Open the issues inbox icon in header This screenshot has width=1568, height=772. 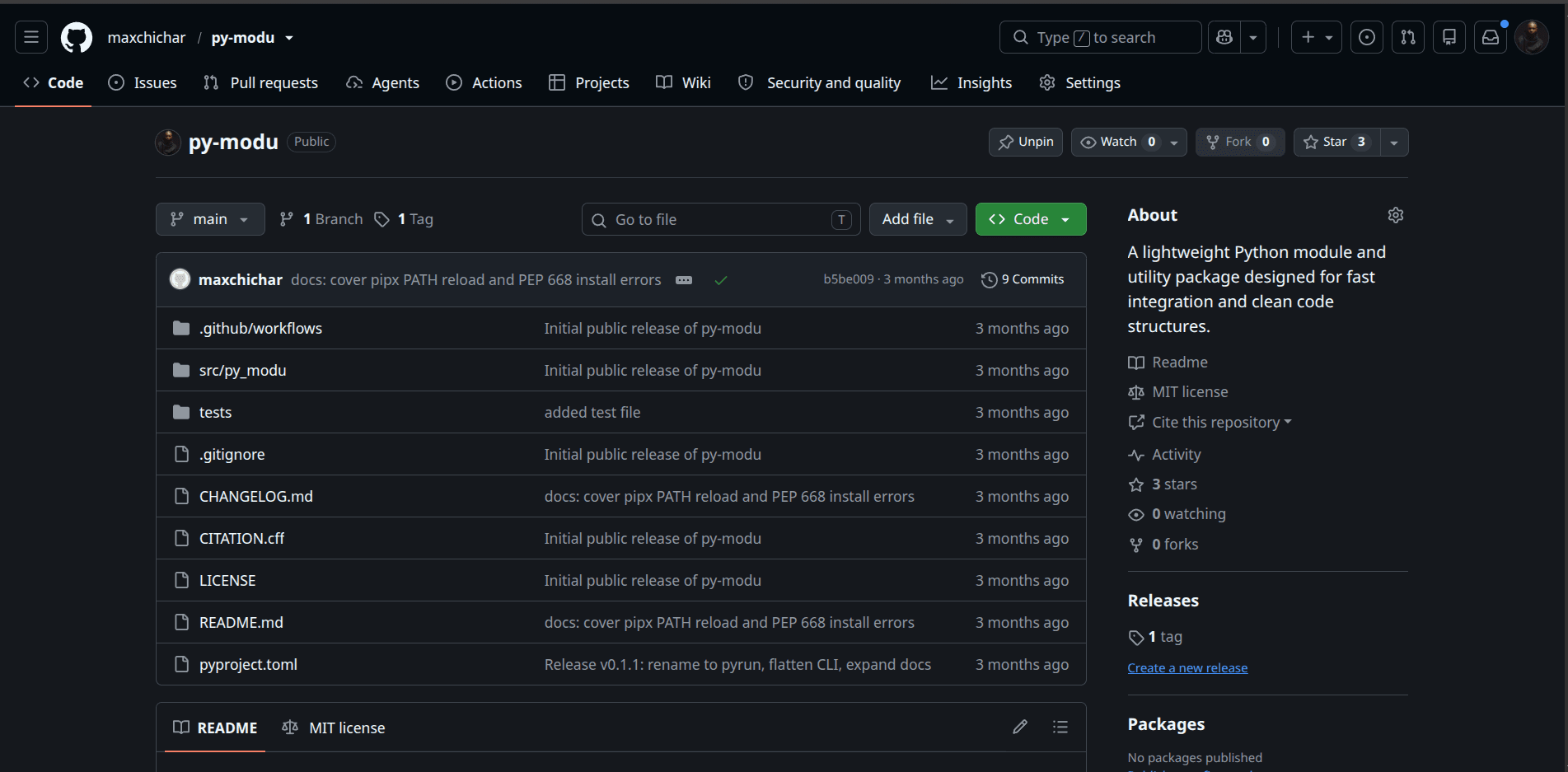coord(1367,37)
